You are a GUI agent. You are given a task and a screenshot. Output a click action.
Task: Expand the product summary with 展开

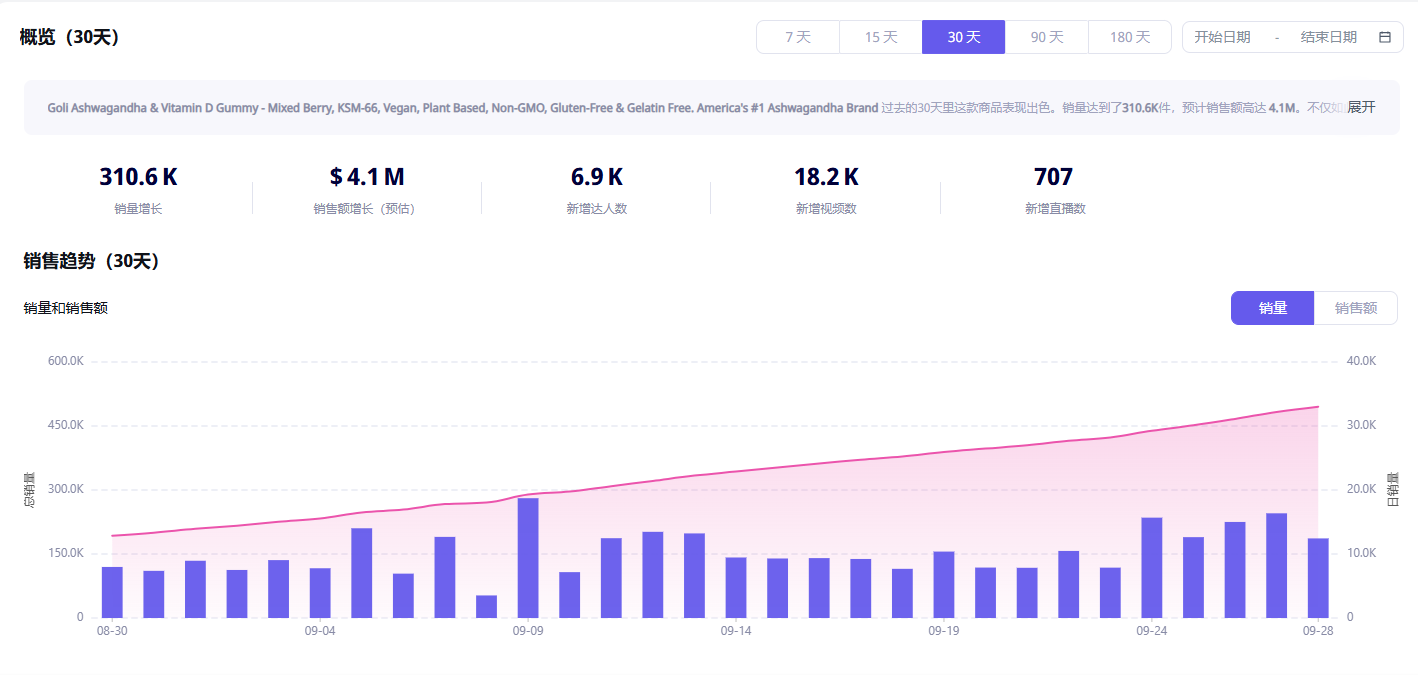pos(1360,107)
